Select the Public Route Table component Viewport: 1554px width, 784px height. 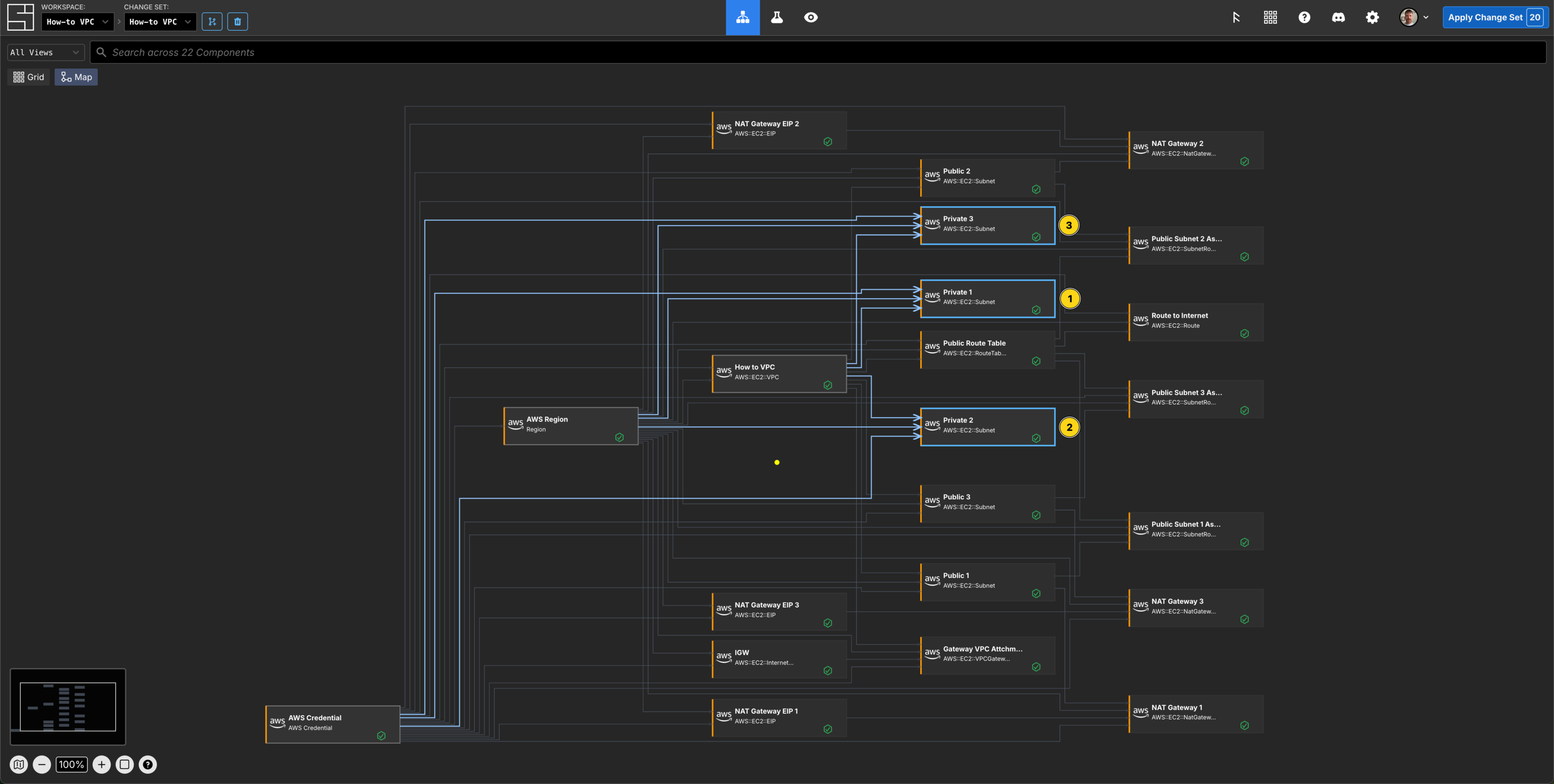point(988,350)
